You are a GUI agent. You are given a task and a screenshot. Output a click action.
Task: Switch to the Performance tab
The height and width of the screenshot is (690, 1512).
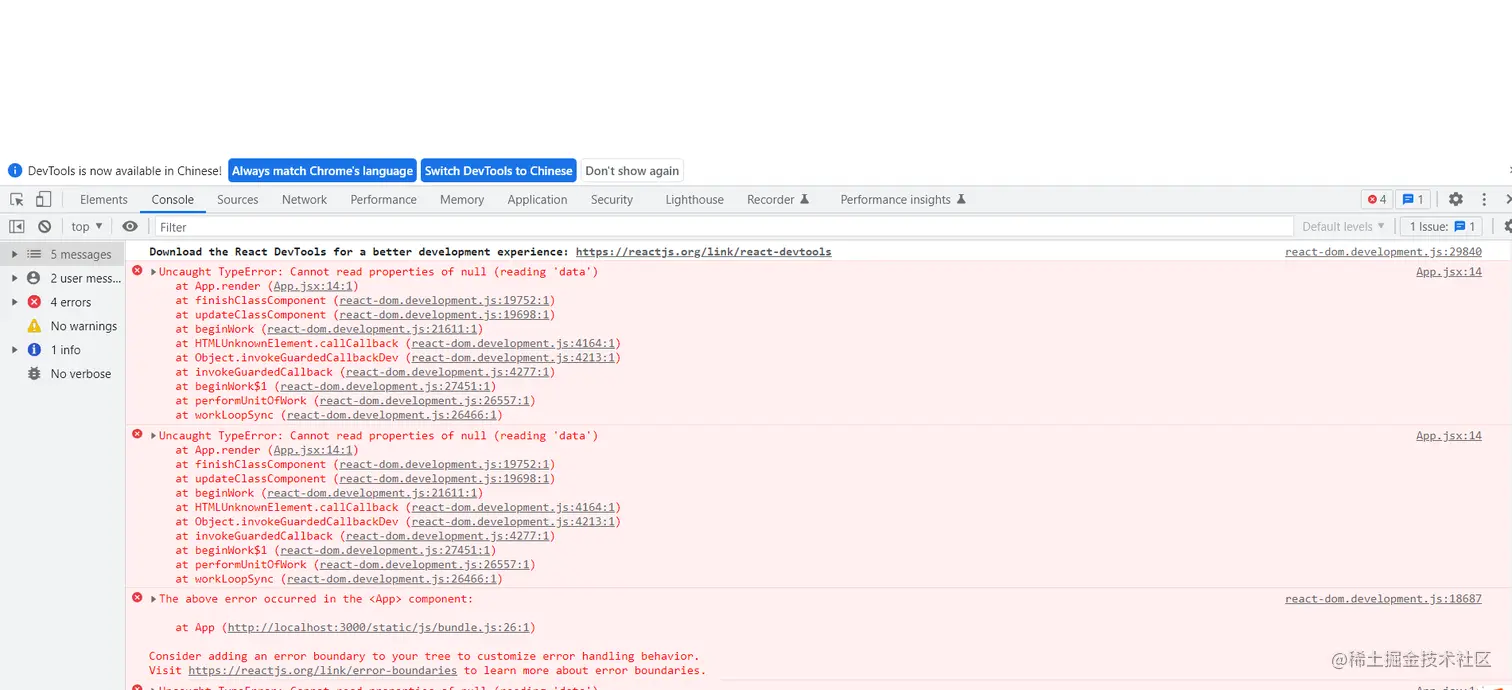(384, 199)
